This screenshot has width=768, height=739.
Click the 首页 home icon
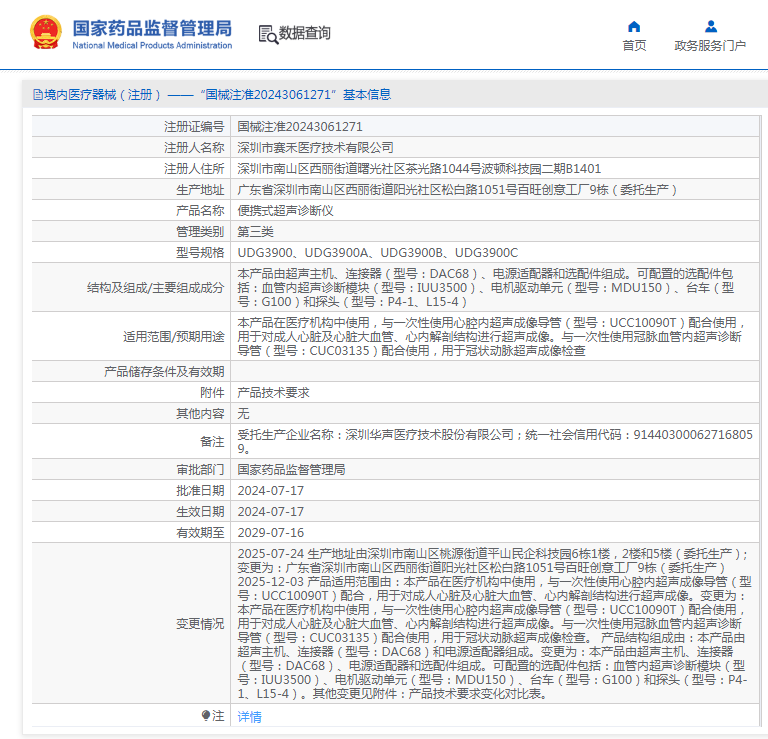[x=634, y=26]
